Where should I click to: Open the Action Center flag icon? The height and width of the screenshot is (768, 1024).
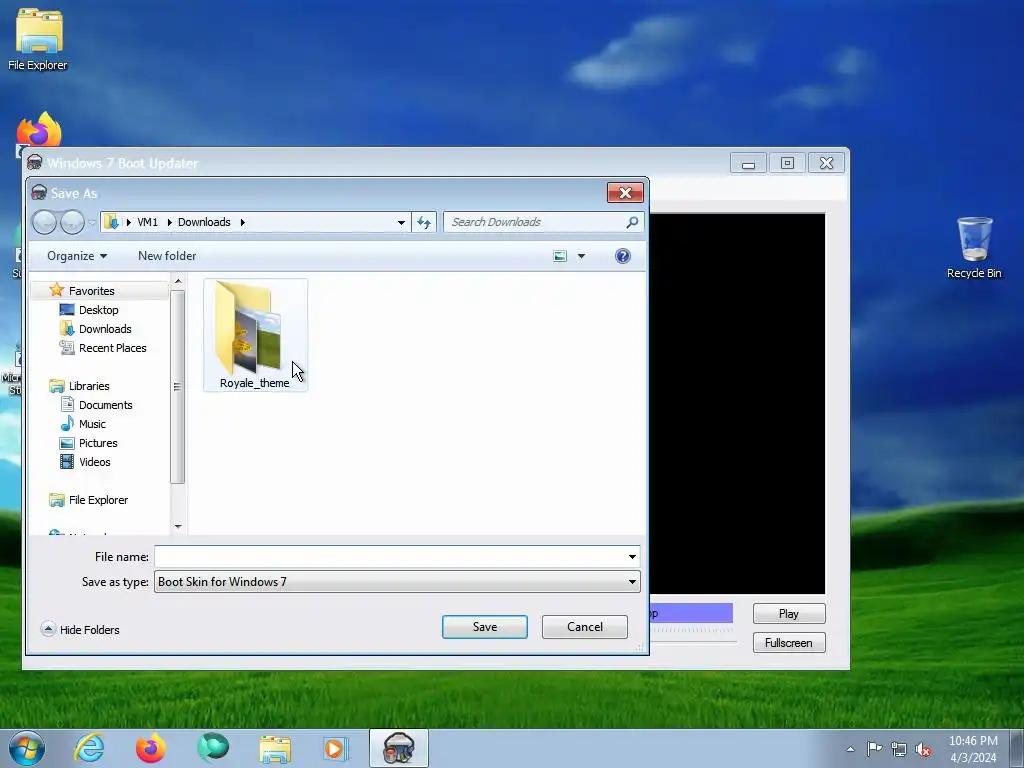[x=874, y=749]
